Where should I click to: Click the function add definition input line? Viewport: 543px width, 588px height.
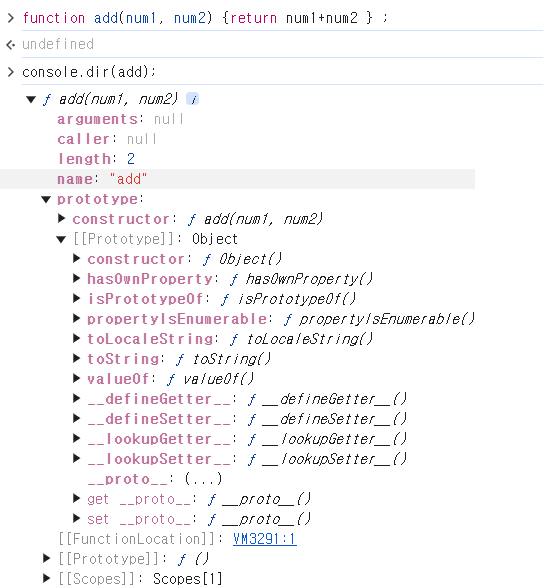coord(205,18)
